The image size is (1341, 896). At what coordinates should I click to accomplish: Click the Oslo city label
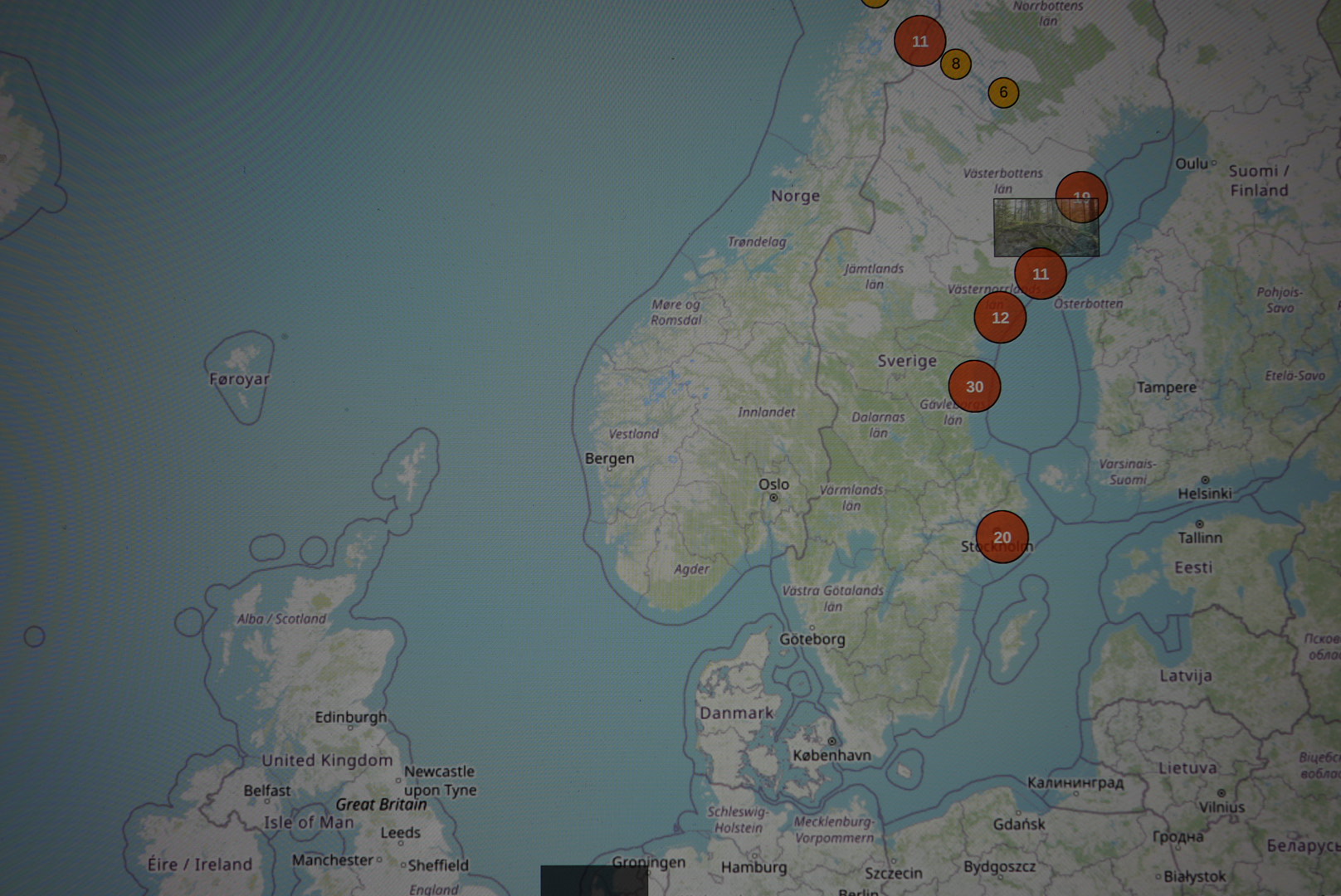[x=773, y=485]
